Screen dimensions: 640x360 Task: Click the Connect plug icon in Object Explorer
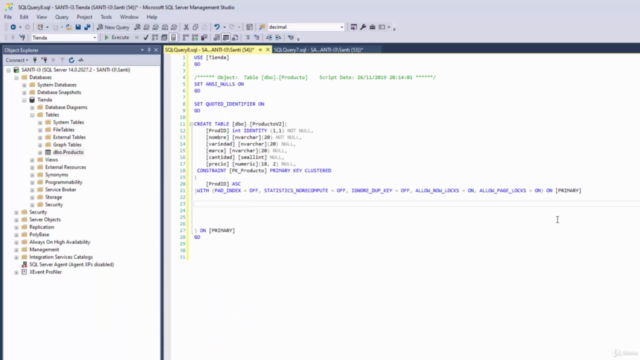[35, 60]
